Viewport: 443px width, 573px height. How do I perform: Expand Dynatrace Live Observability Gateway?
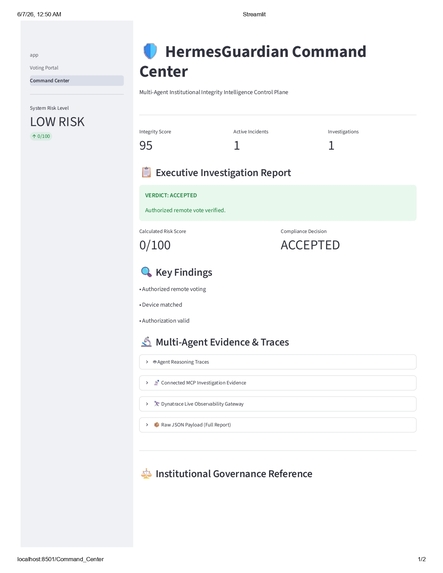278,404
